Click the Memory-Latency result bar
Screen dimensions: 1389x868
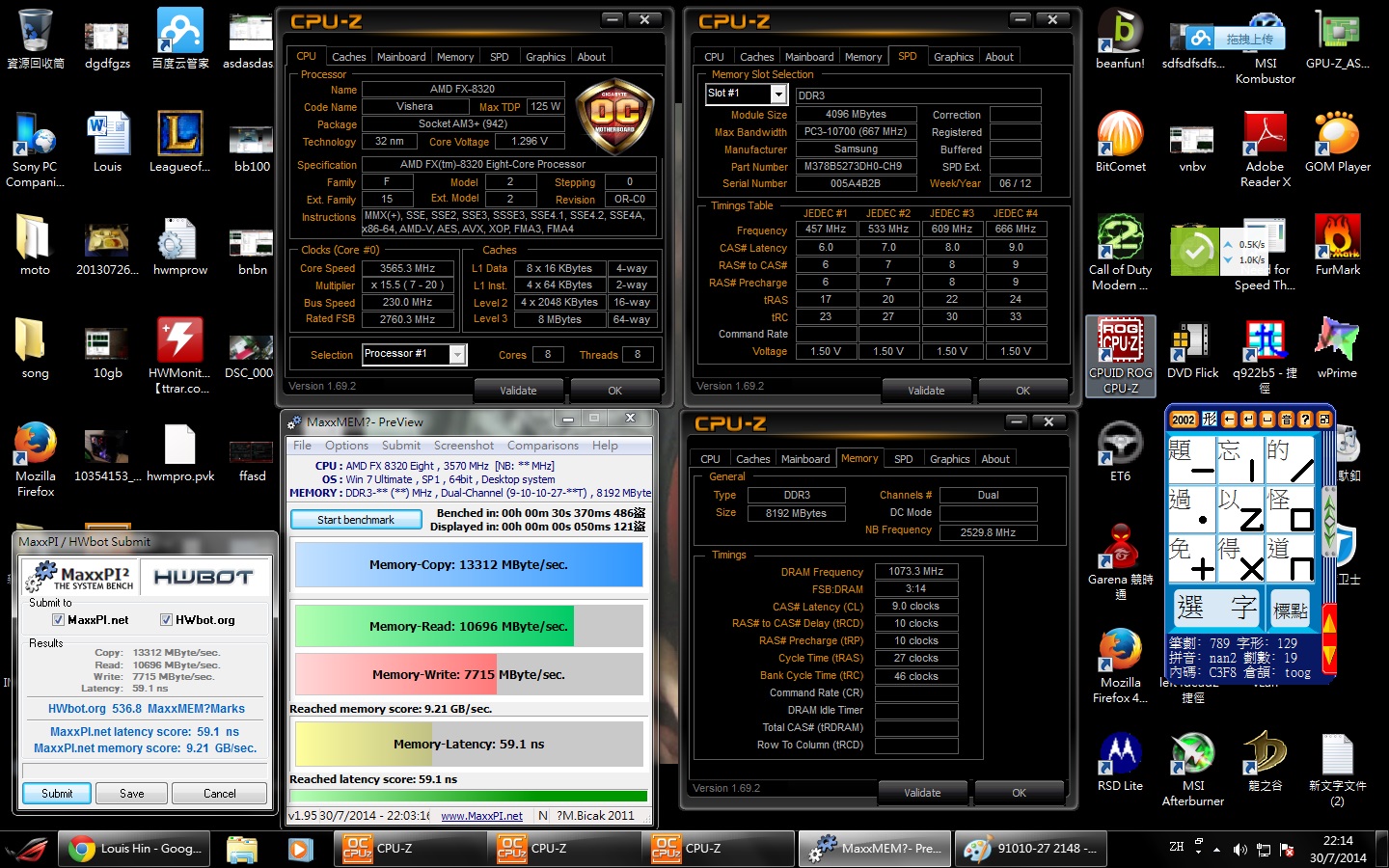click(x=469, y=745)
